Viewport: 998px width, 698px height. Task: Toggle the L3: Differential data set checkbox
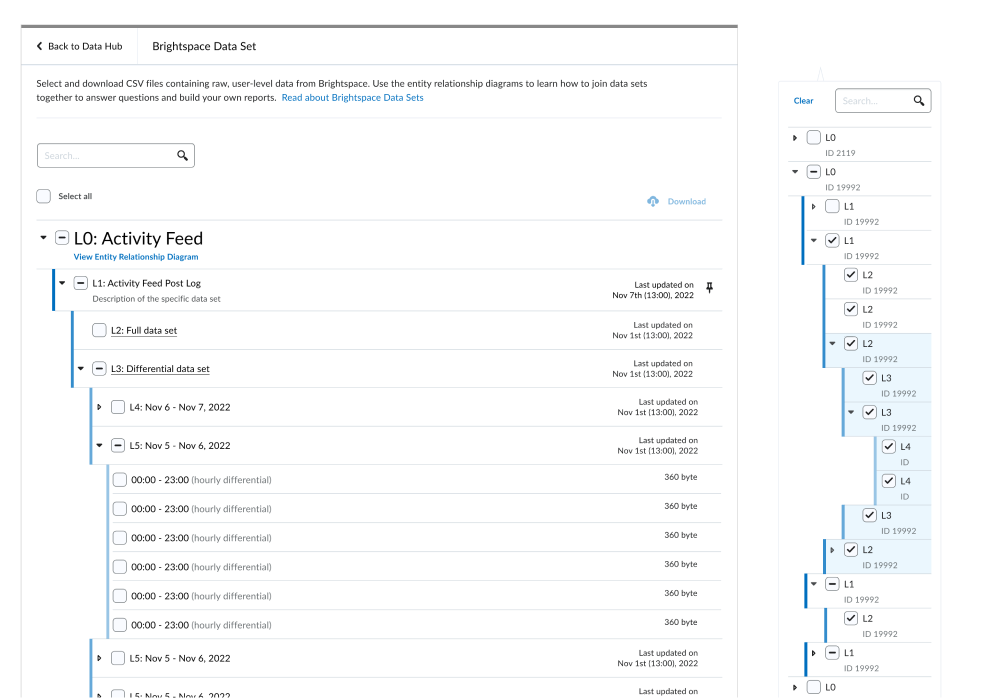99,368
